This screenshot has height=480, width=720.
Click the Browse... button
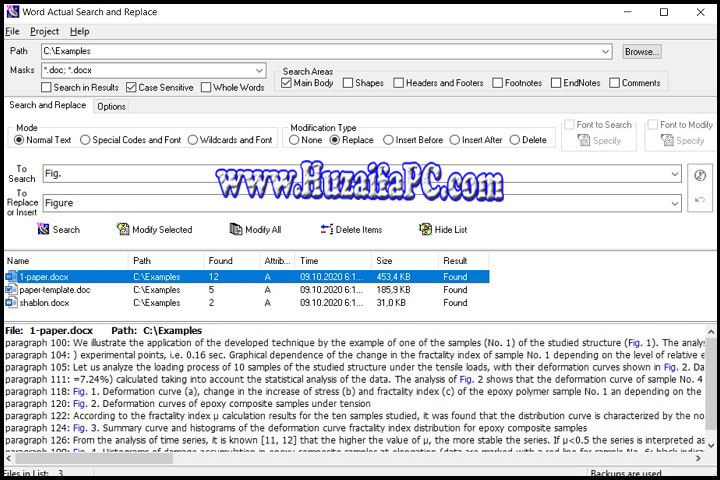(642, 51)
